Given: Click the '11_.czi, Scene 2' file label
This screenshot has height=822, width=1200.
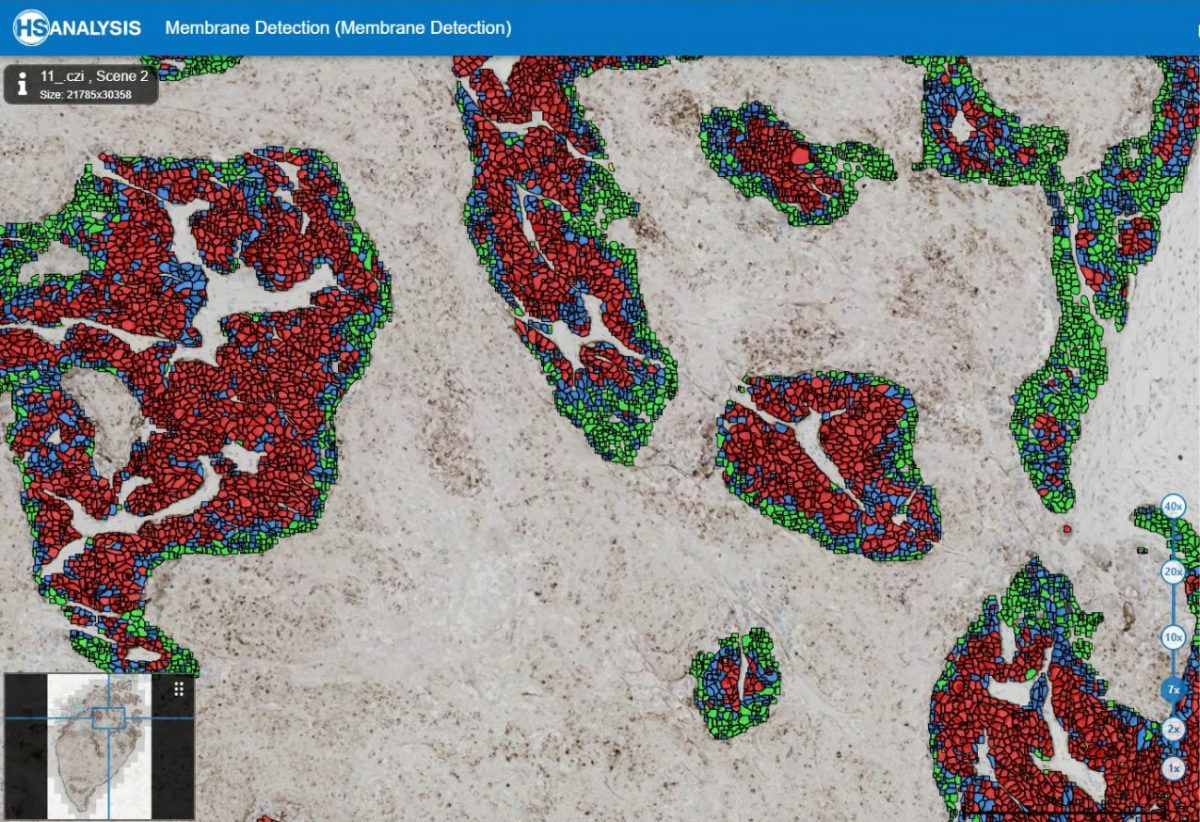Looking at the screenshot, I should (94, 76).
